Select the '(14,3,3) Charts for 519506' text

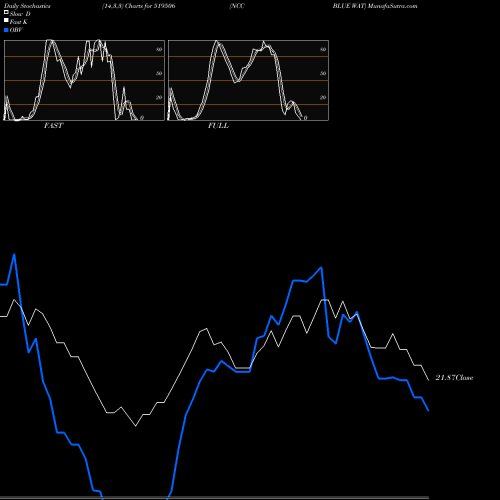(139, 6)
